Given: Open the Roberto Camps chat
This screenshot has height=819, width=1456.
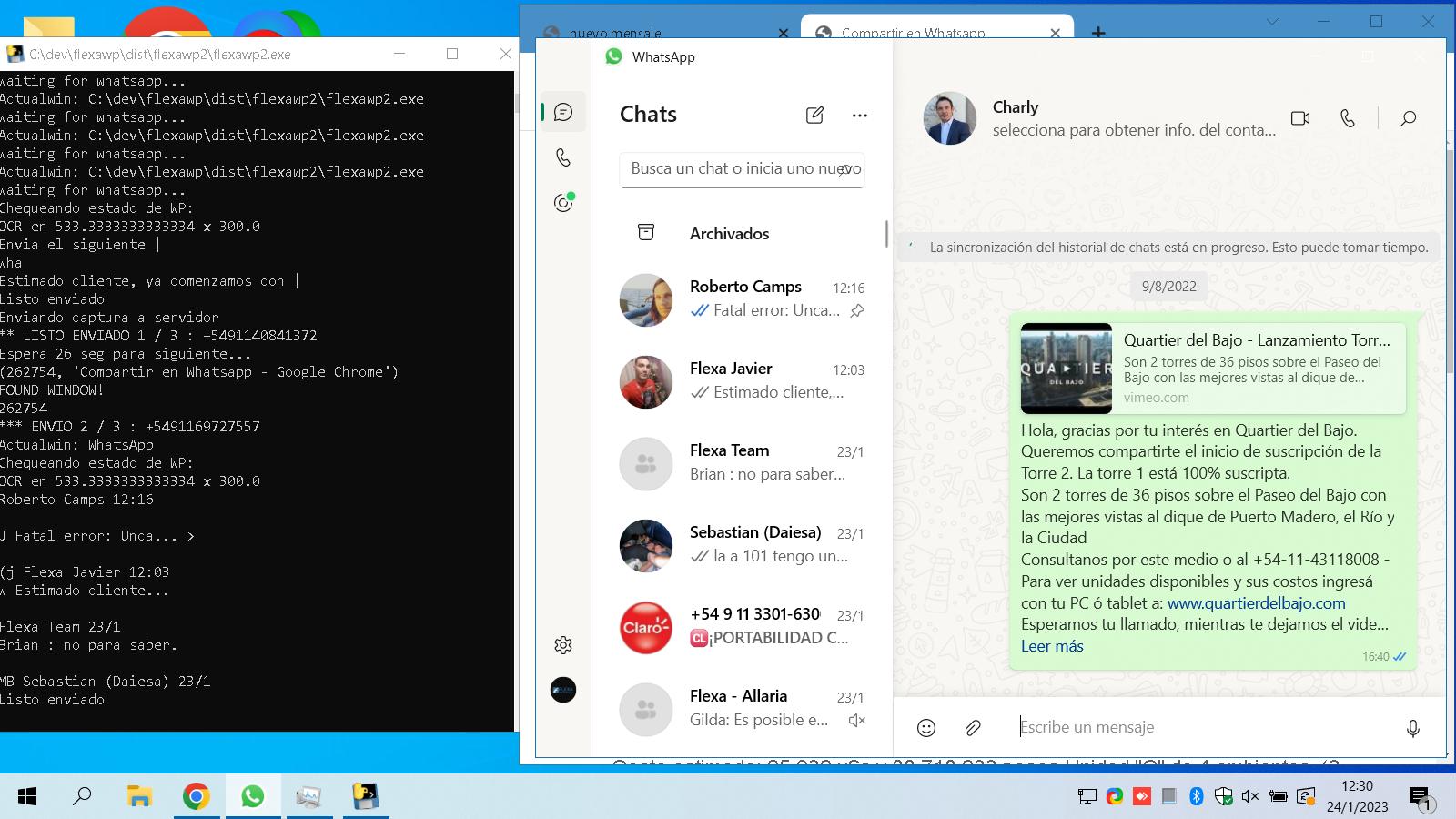Looking at the screenshot, I should 742,299.
